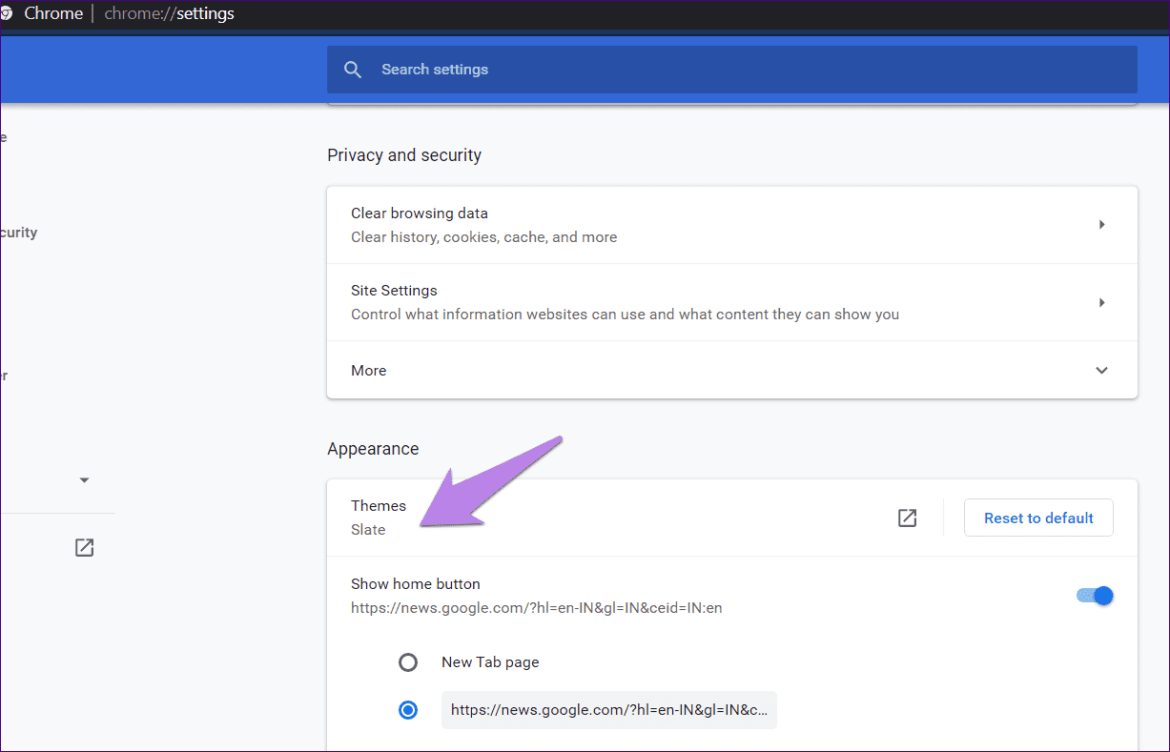This screenshot has height=752, width=1170.
Task: Click the Chrome icon in address bar
Action: 7,13
